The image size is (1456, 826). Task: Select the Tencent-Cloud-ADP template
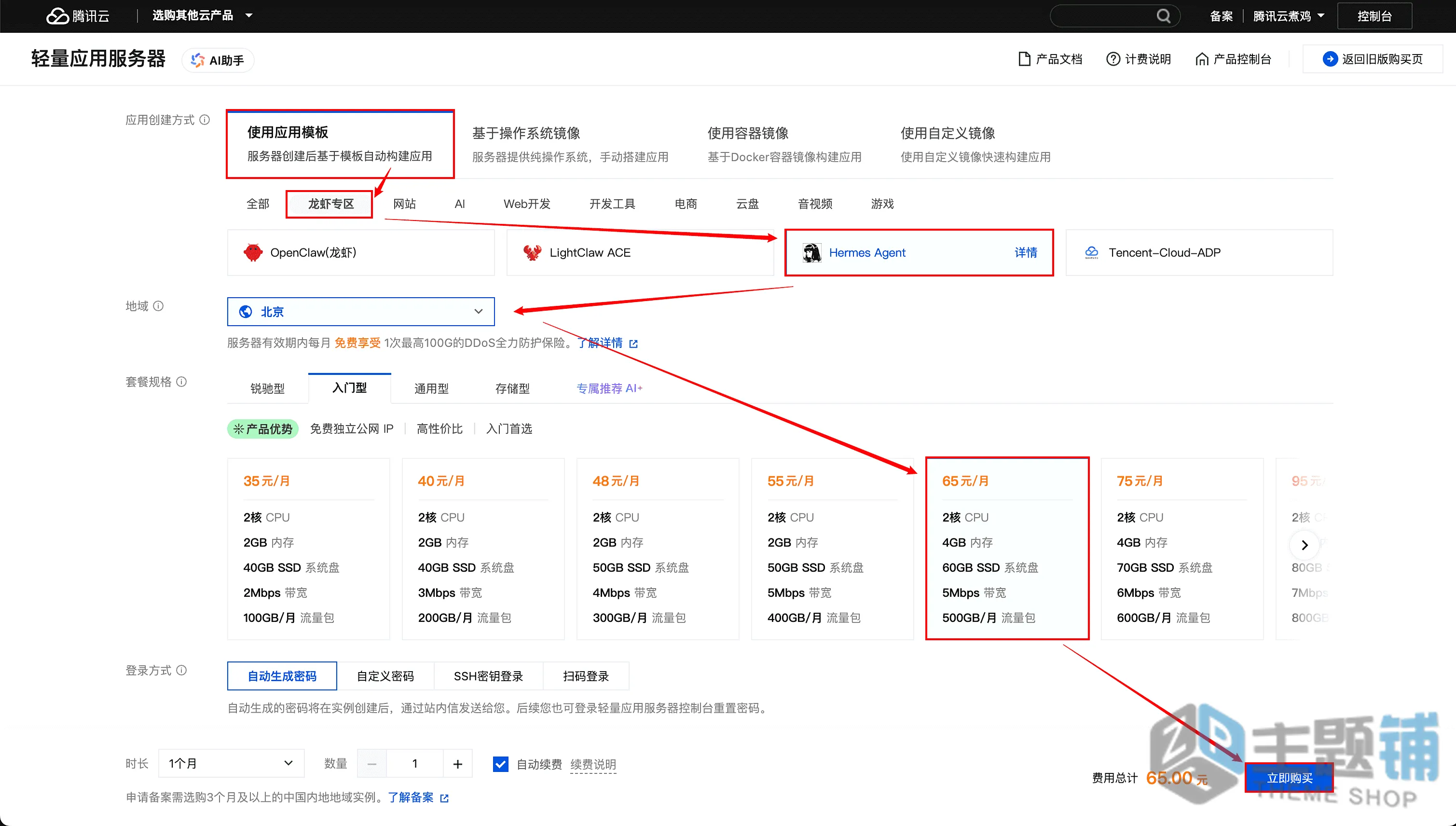1199,252
